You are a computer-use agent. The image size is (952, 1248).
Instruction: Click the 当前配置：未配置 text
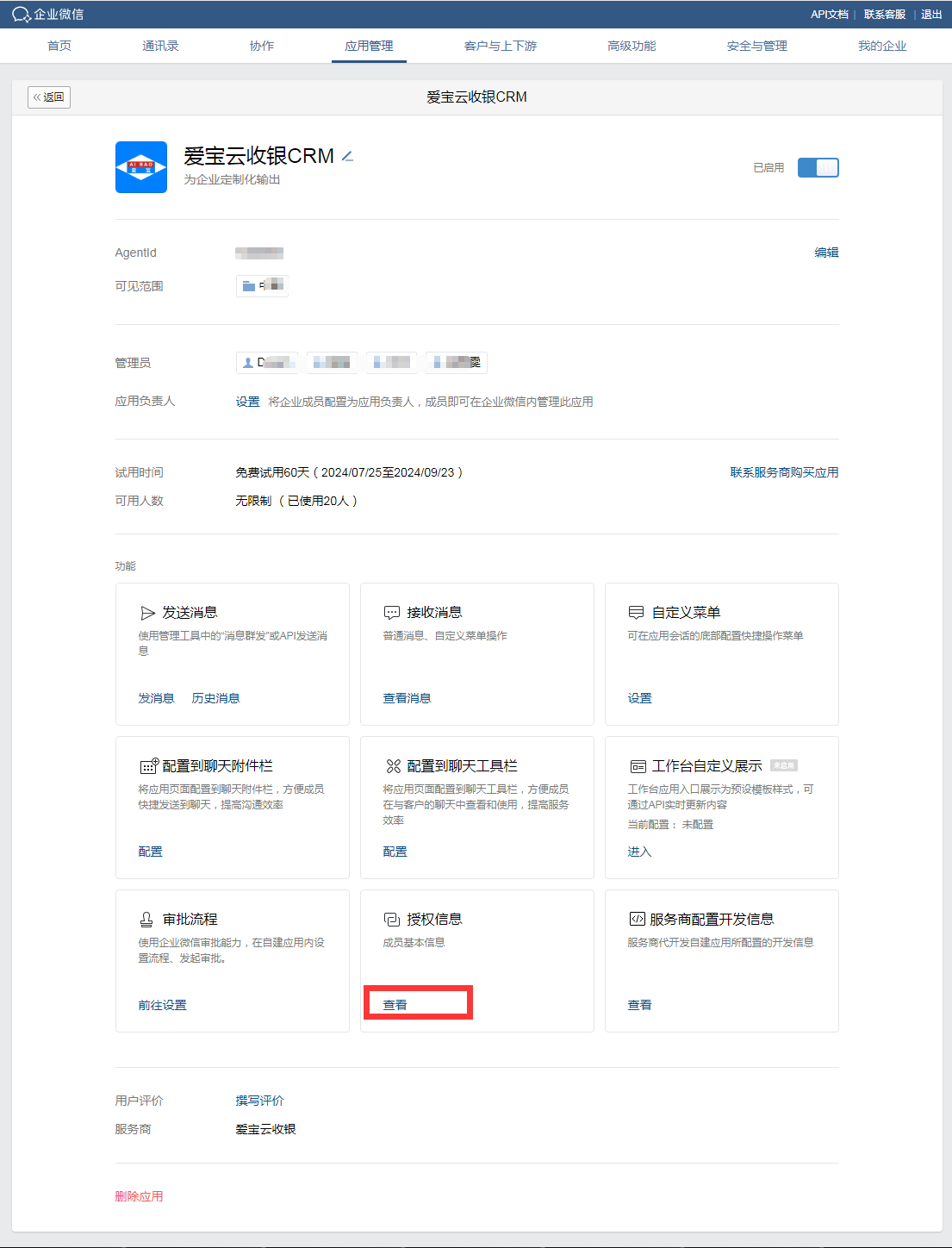(670, 825)
